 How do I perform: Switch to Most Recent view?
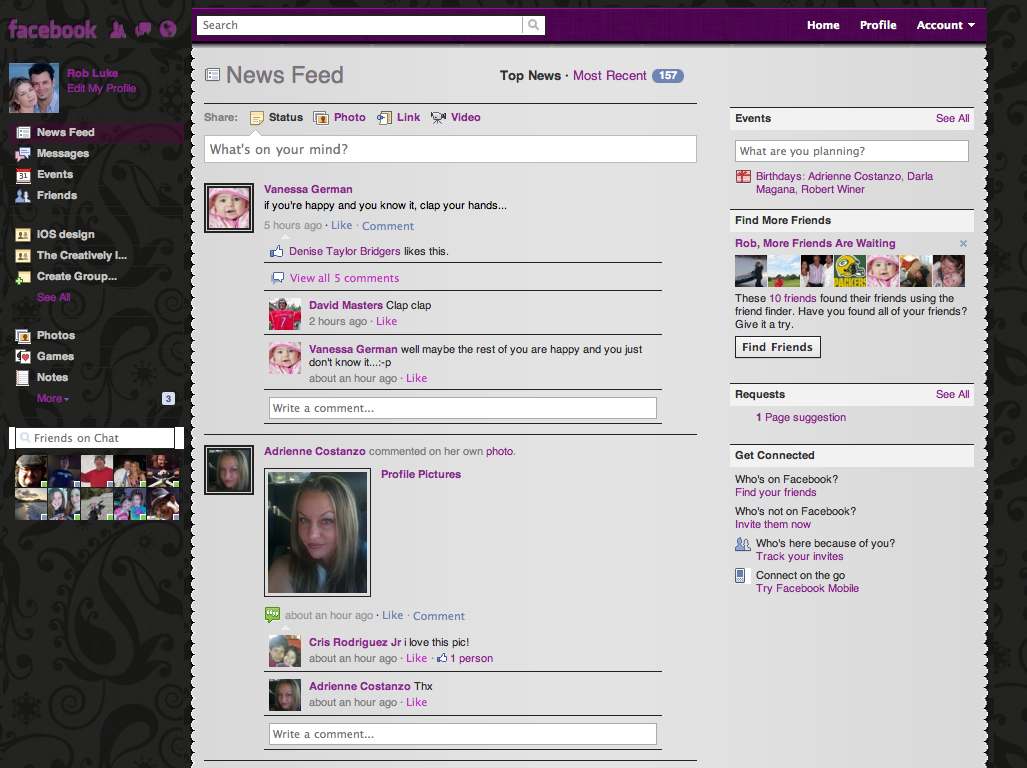[609, 75]
